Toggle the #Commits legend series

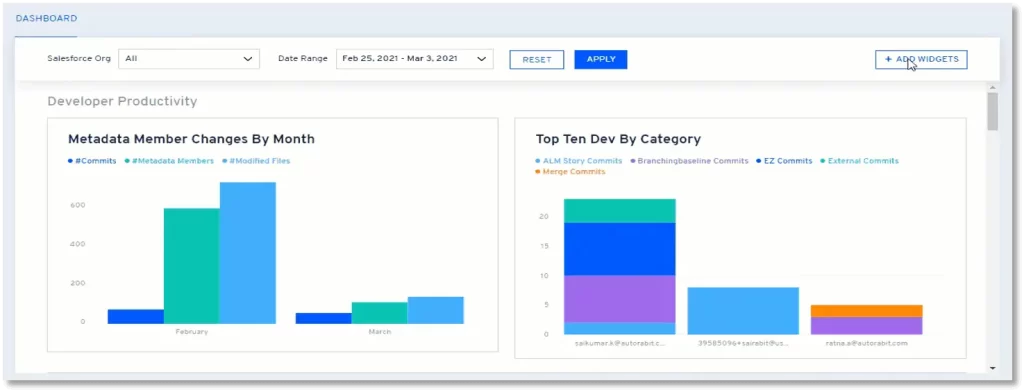(92, 161)
